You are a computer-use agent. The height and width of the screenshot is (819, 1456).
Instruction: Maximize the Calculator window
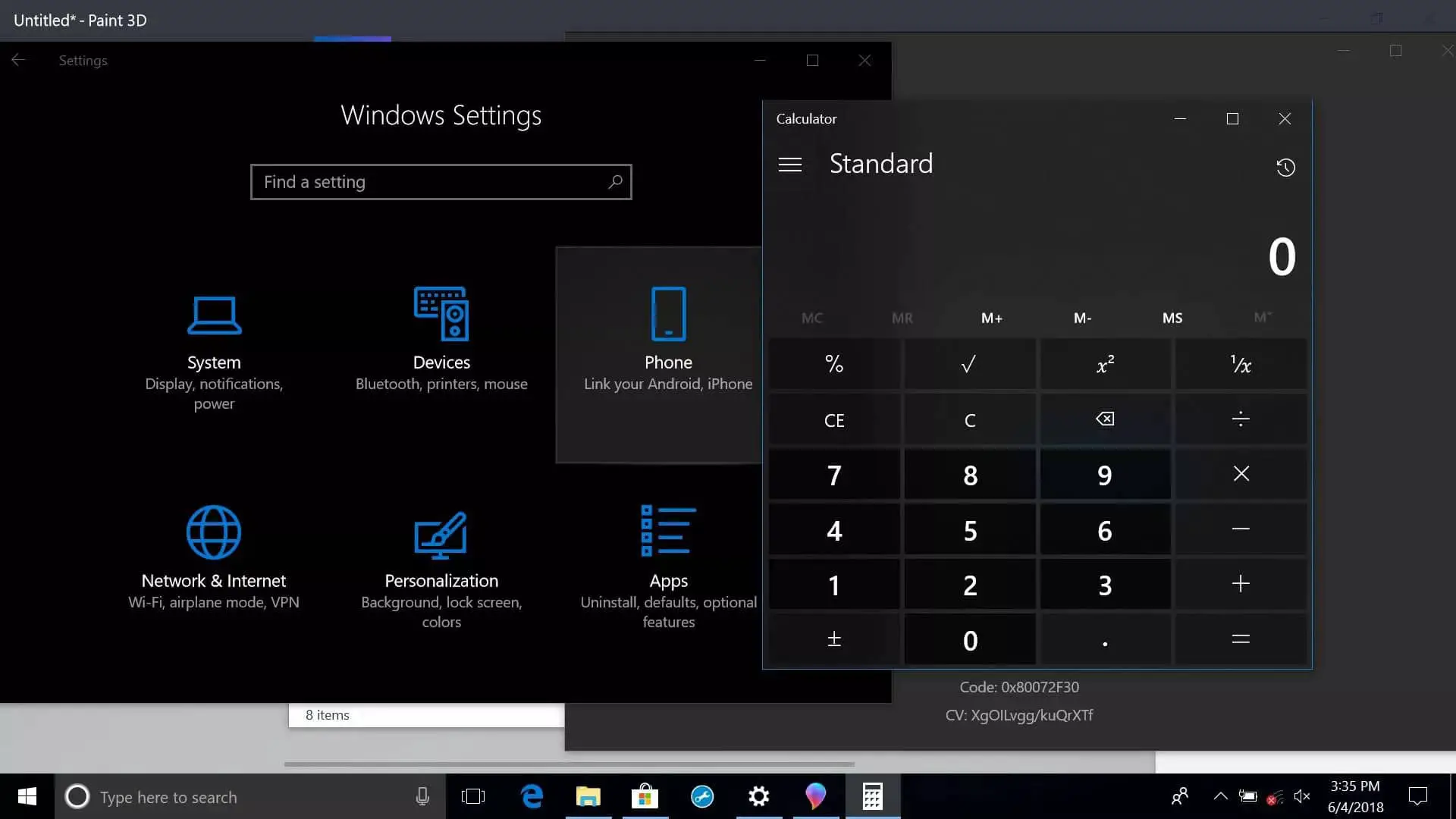1232,119
